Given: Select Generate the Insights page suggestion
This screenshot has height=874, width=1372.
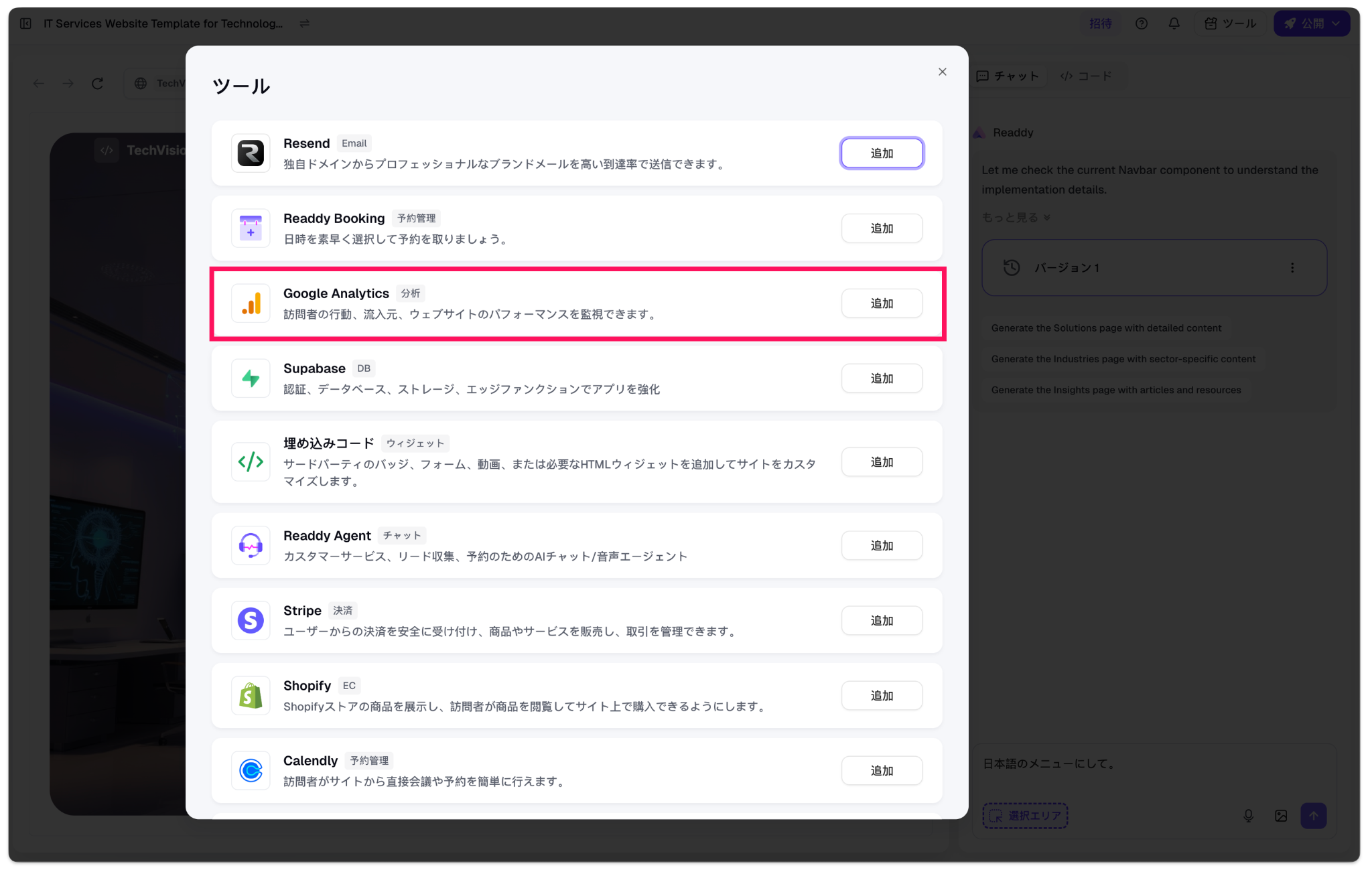Looking at the screenshot, I should pyautogui.click(x=1116, y=390).
